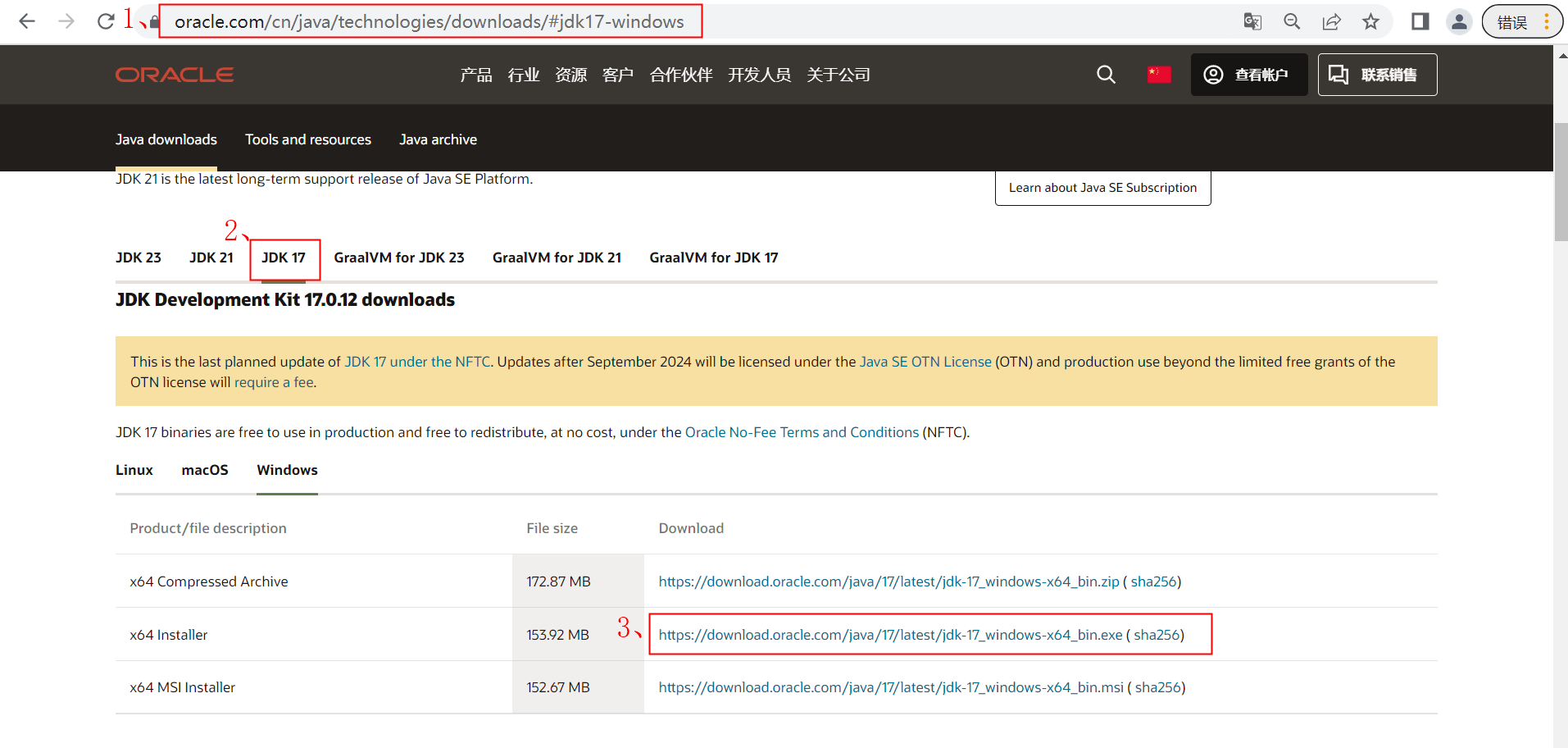
Task: Open sha256 for the MSI installer
Action: pos(1158,687)
